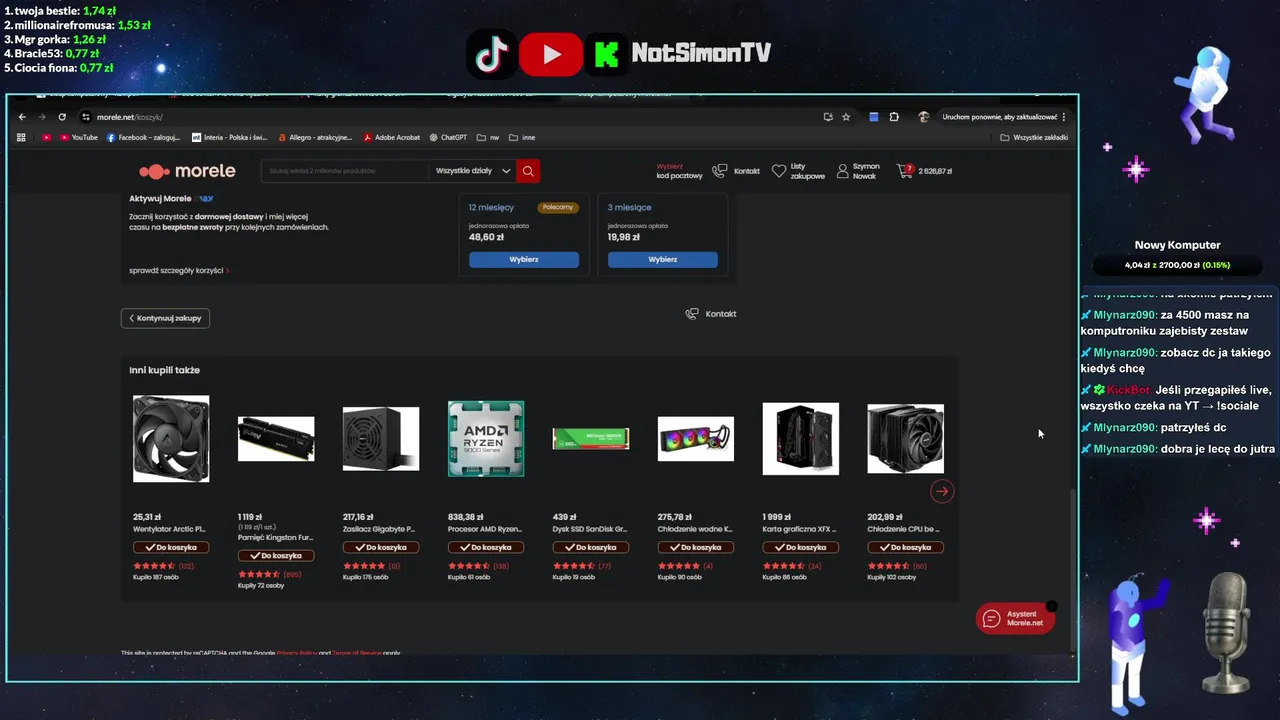Screen dimensions: 1280x720
Task: Open the AMD Ryzen processor image
Action: 486,439
